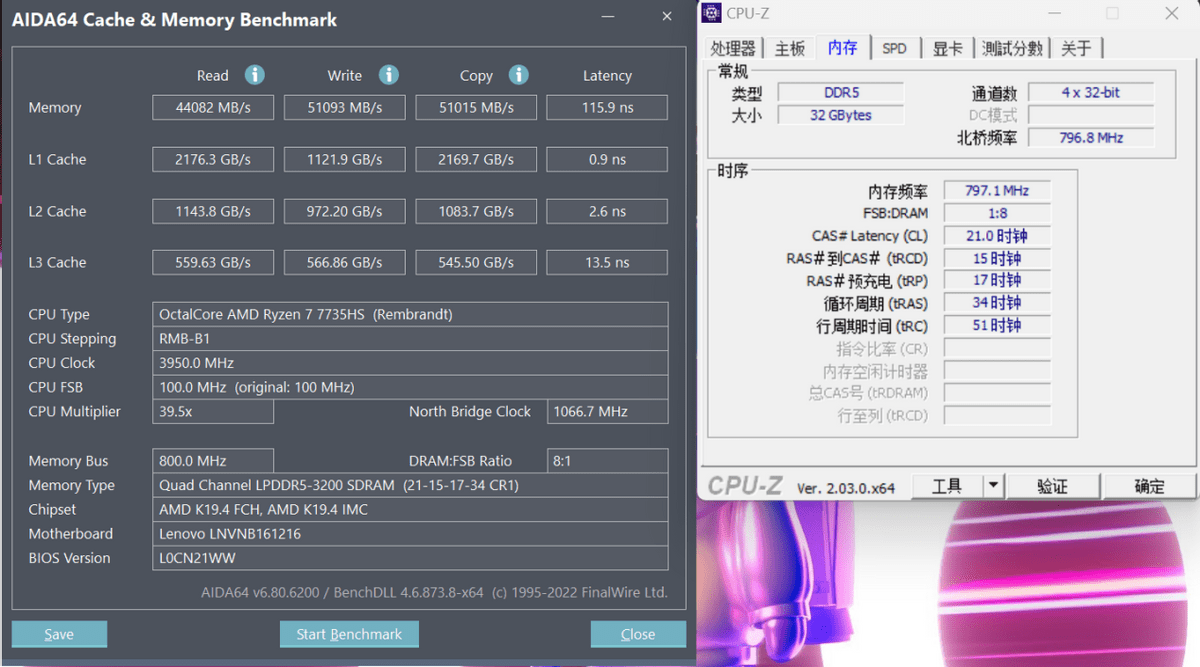Screen dimensions: 1200x667
Task: Minimize the AIDA64 benchmark window
Action: (608, 17)
